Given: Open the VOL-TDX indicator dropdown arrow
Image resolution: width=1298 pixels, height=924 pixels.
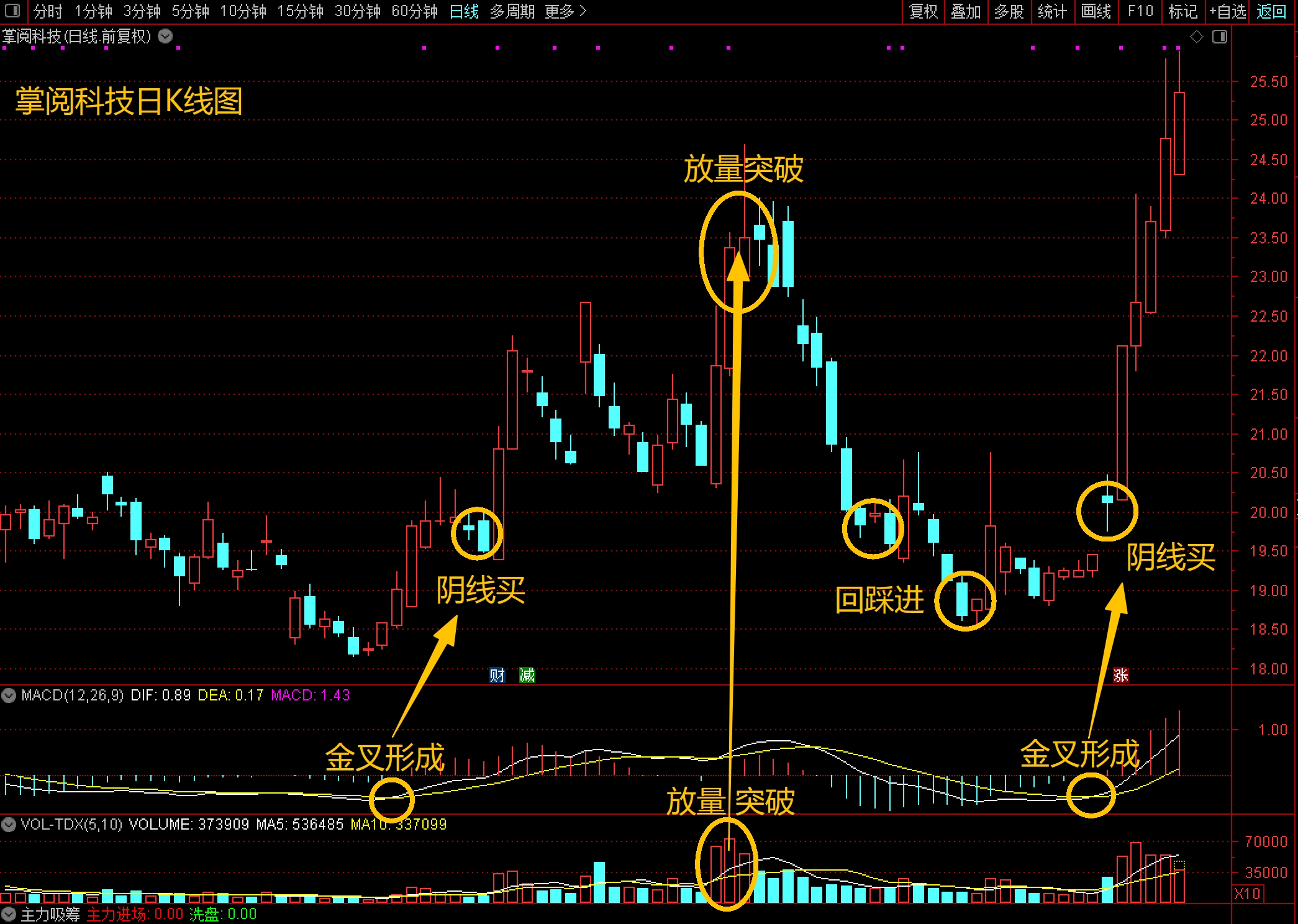Looking at the screenshot, I should [9, 825].
